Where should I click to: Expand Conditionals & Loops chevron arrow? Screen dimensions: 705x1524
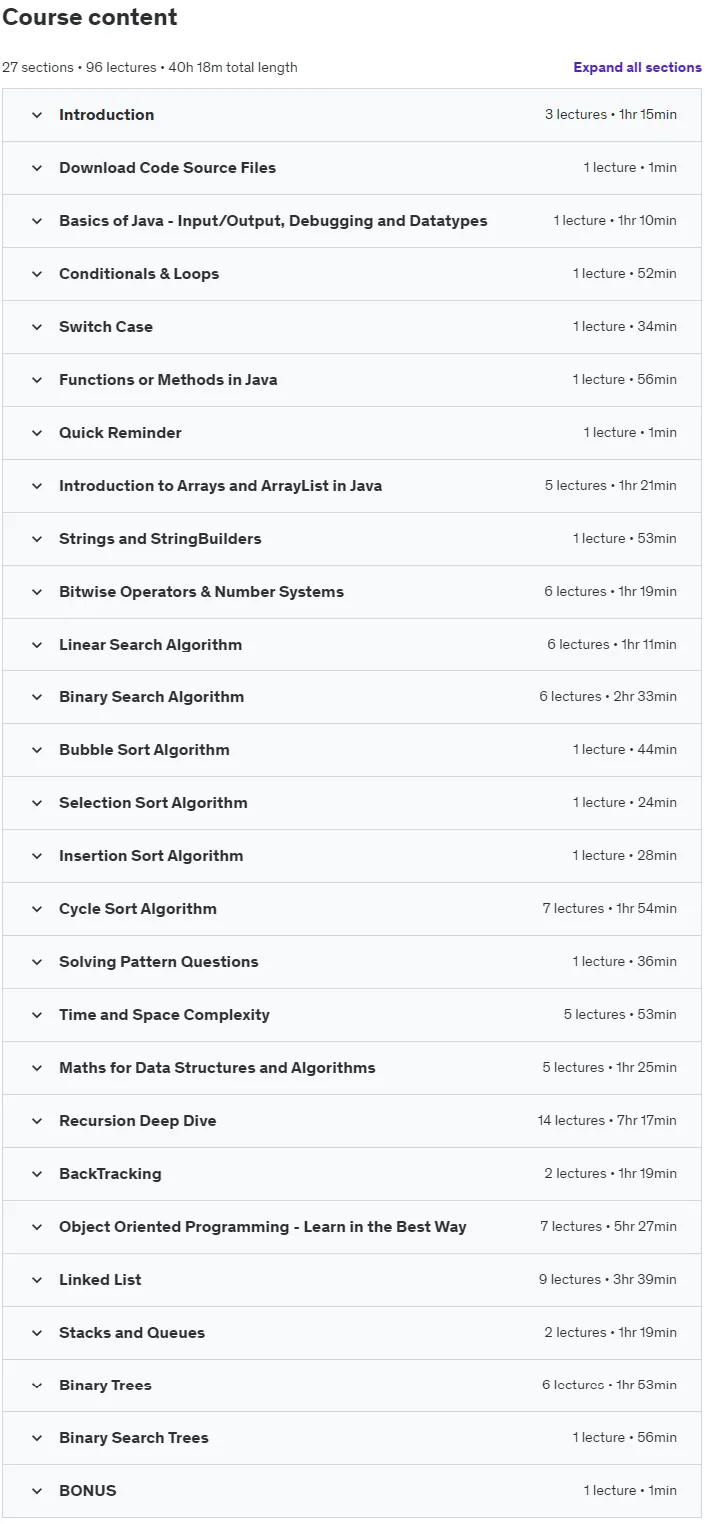point(37,274)
